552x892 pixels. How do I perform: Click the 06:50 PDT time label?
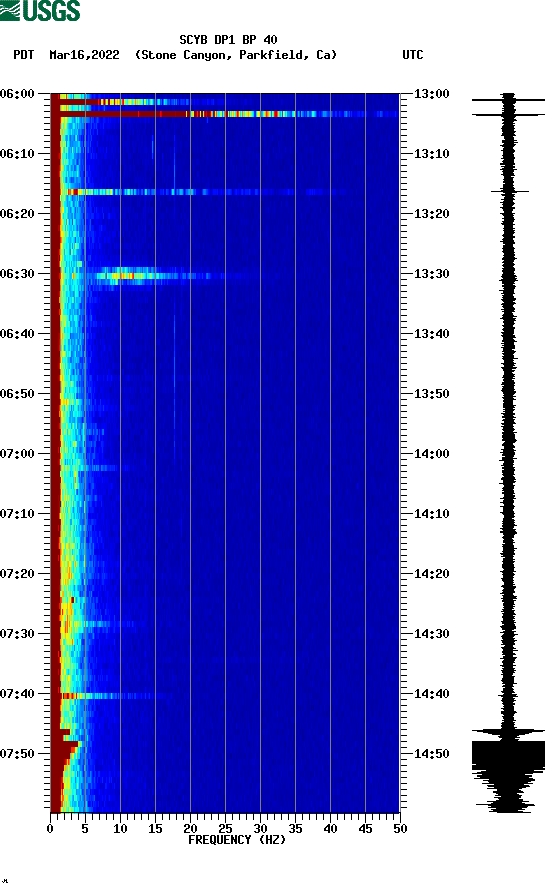(x=17, y=394)
